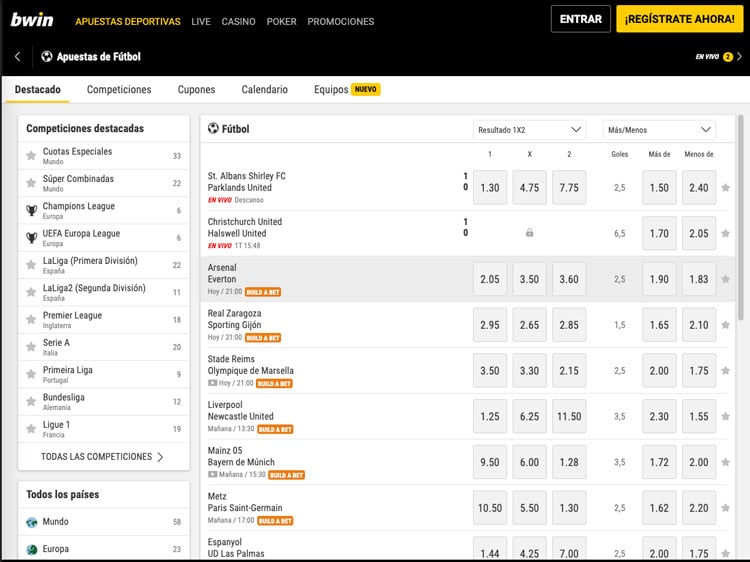Viewport: 750px width, 562px height.
Task: Open Apuestas Deportivas in top navigation
Action: [128, 22]
